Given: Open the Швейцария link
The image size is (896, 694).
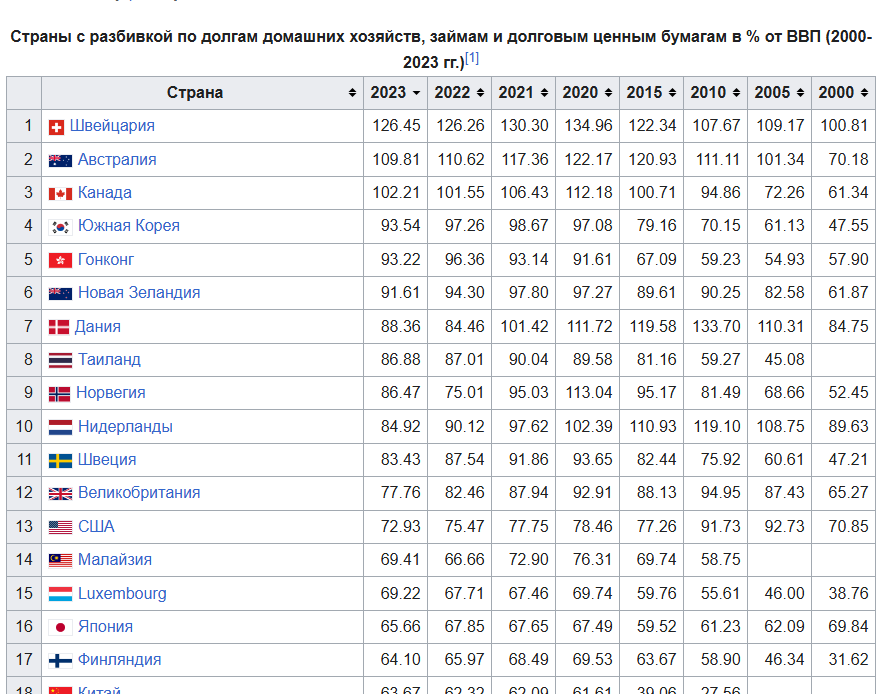Looking at the screenshot, I should pyautogui.click(x=112, y=126).
